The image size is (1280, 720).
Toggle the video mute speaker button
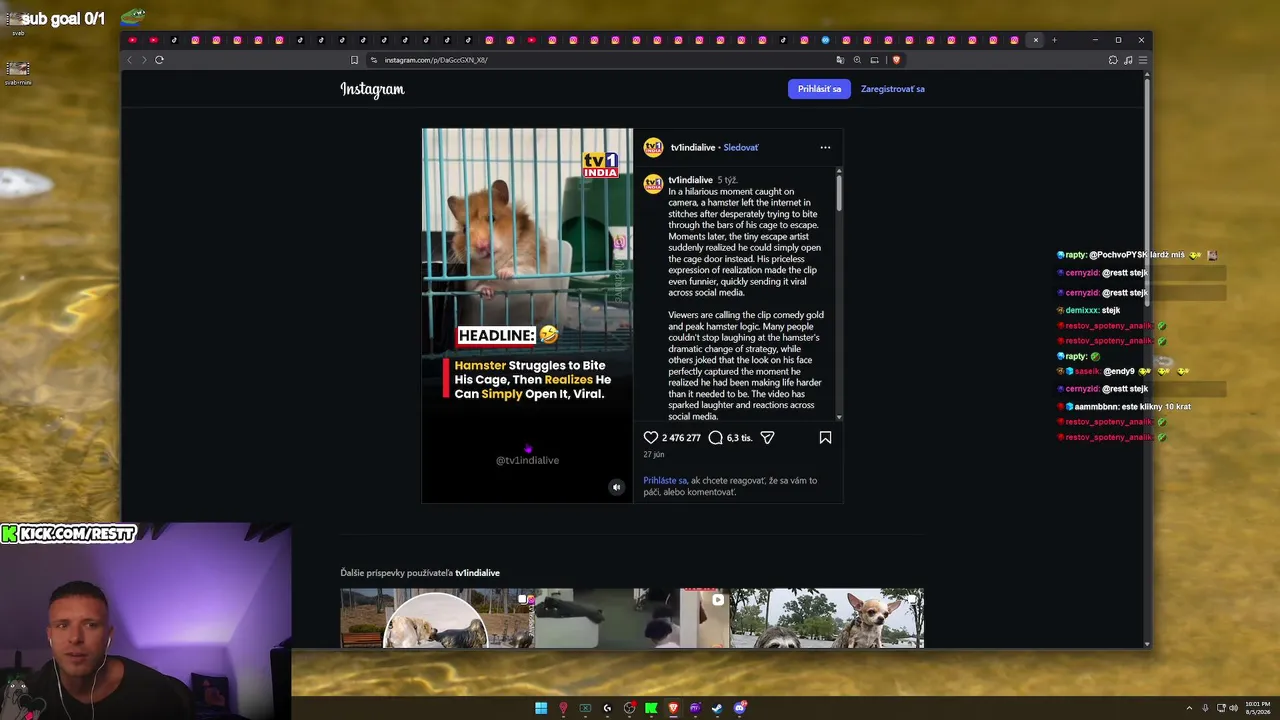click(616, 487)
